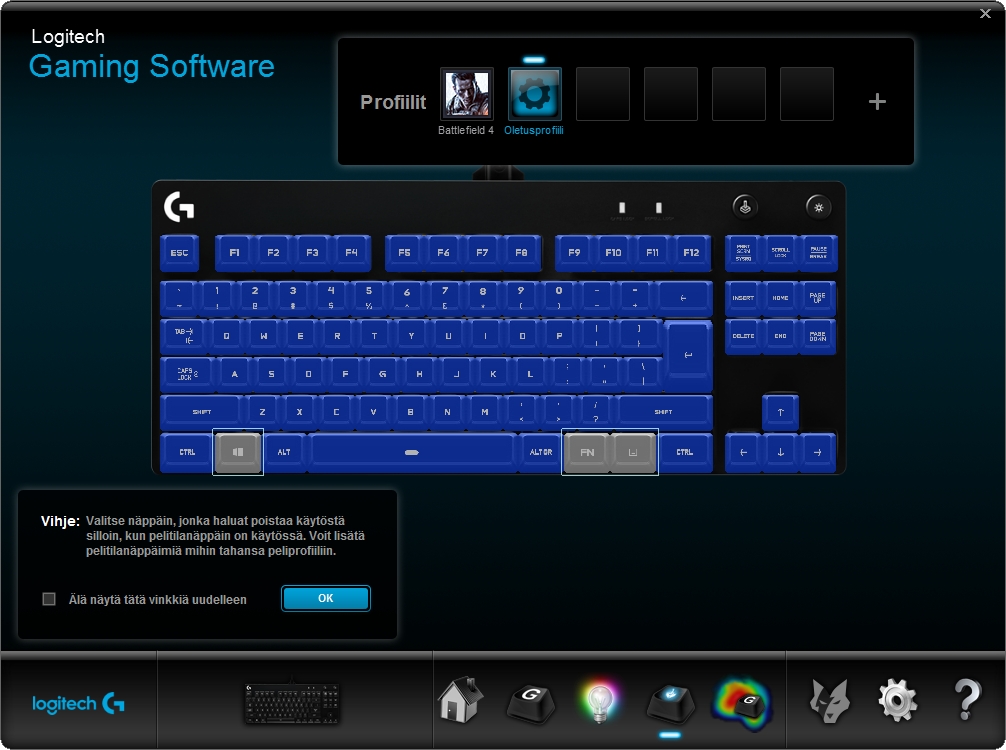Image resolution: width=1006 pixels, height=750 pixels.
Task: Toggle the Backspace key
Action: tap(684, 298)
